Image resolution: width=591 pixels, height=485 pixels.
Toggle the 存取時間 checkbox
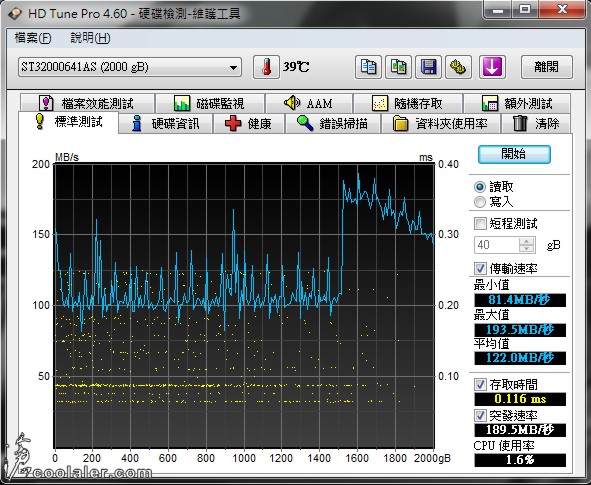pos(480,384)
